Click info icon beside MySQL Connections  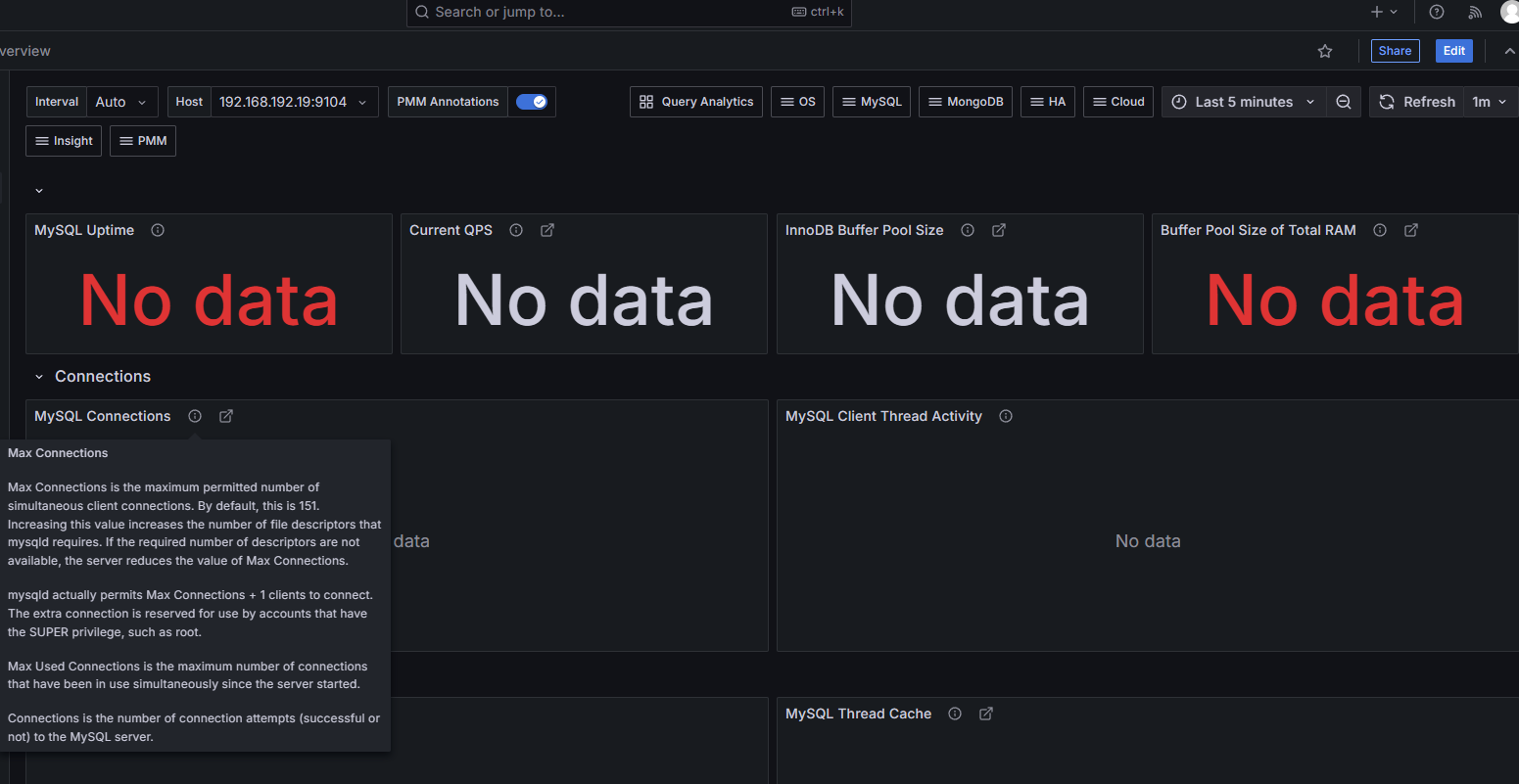195,416
